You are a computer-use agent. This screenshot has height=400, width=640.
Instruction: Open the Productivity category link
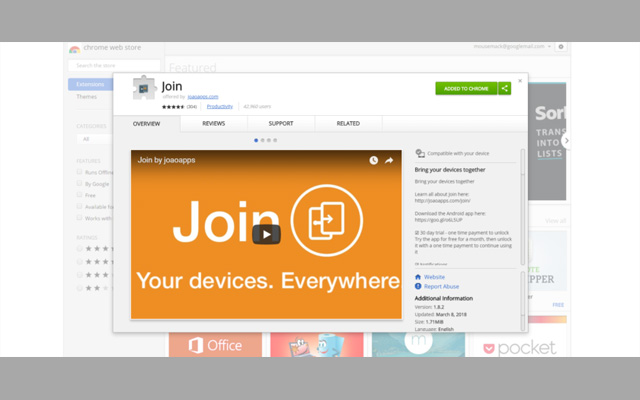(x=220, y=105)
